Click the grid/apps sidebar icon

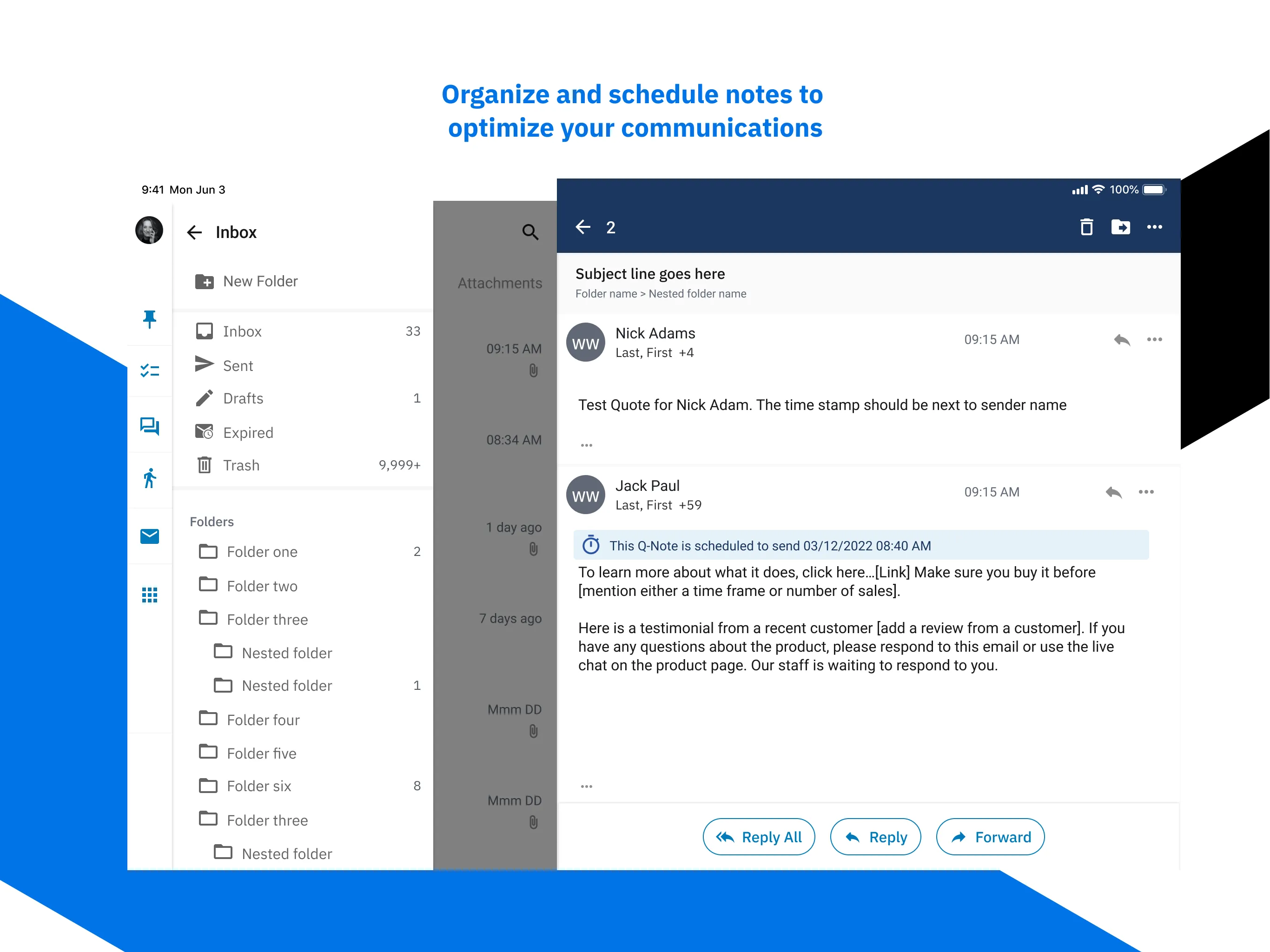tap(149, 593)
